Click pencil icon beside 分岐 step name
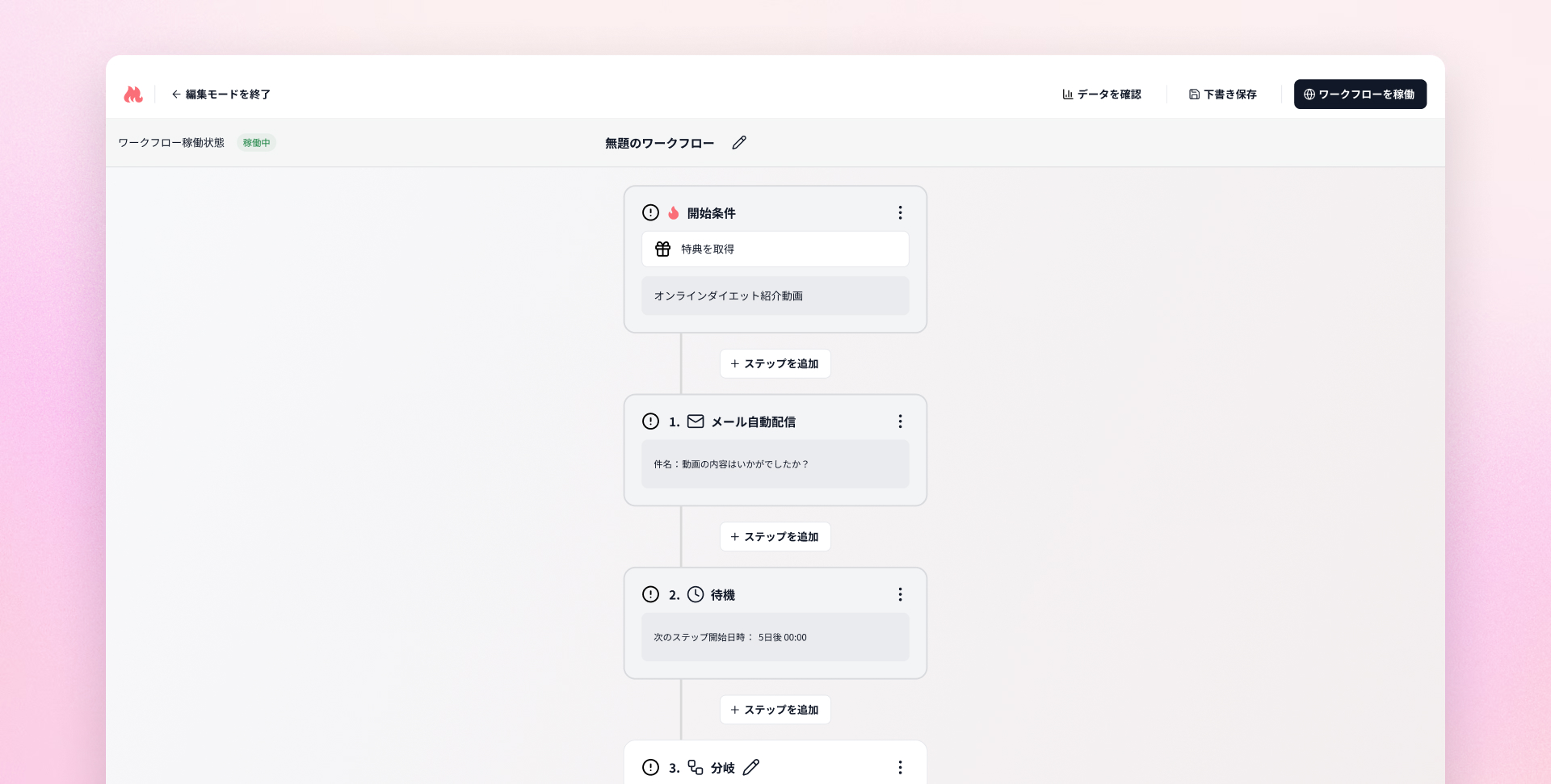1551x784 pixels. pyautogui.click(x=751, y=767)
